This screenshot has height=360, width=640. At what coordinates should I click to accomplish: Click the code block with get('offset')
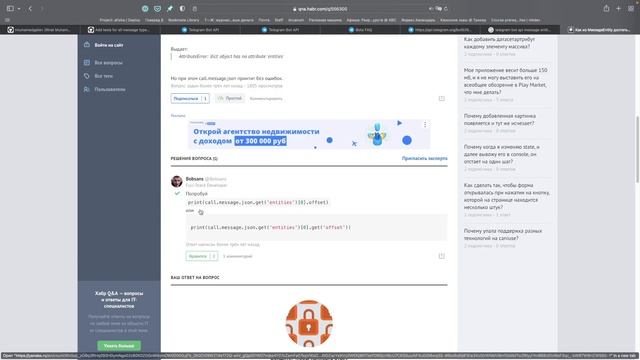tap(316, 227)
